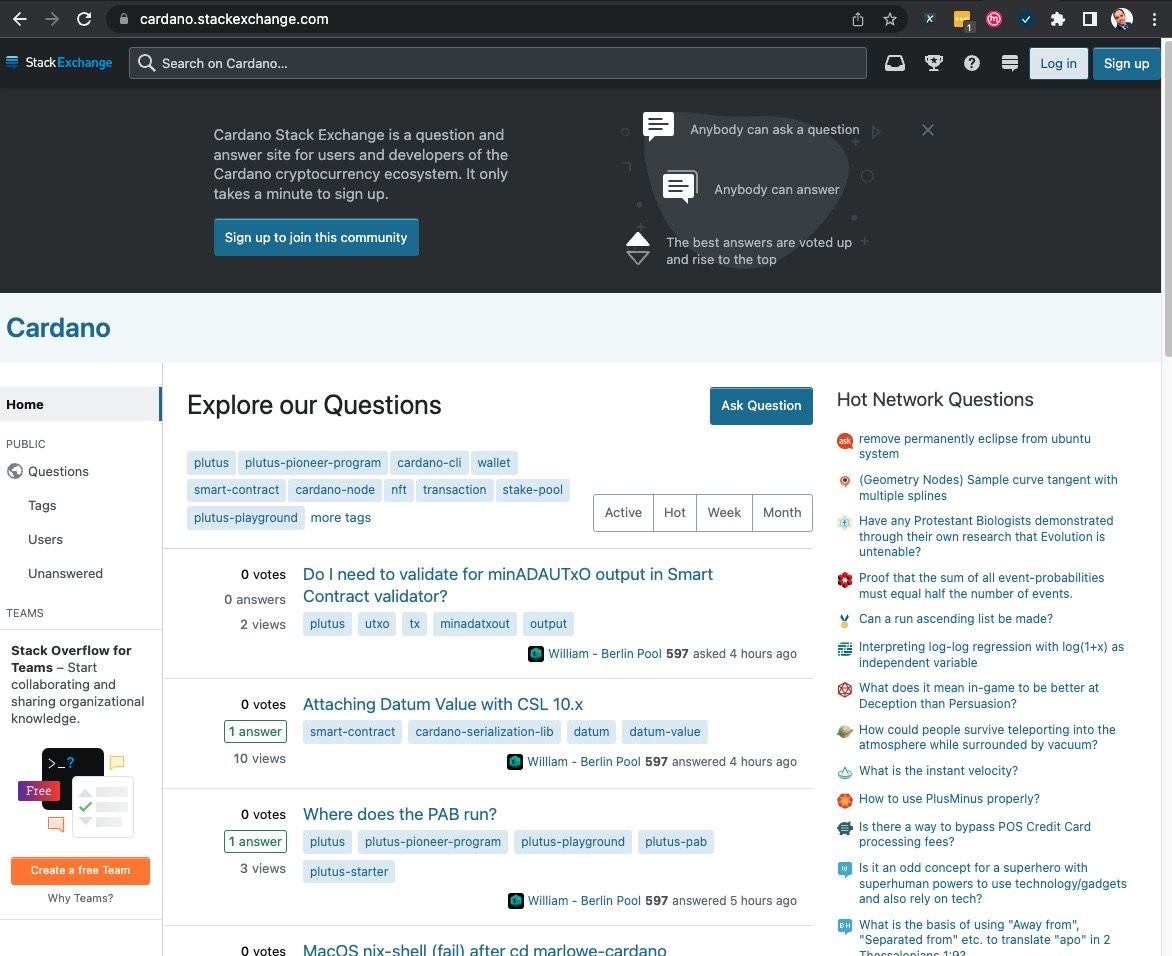This screenshot has width=1172, height=956.
Task: Click William's avatar on minADAUTxO question
Action: tap(536, 654)
